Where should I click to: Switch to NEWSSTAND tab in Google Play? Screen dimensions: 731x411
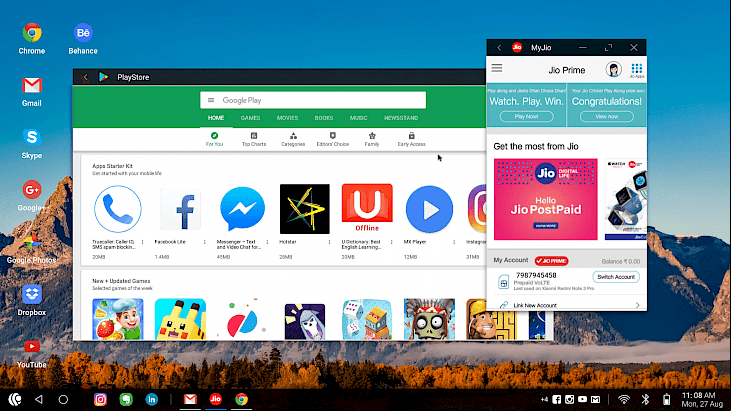401,118
